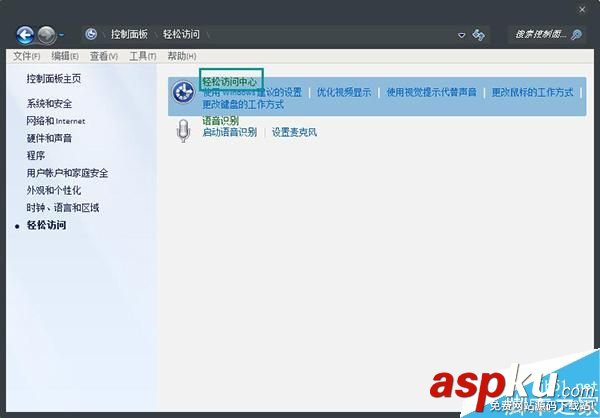Click 使用 Windows 建议的设置 link
The image size is (600, 418).
coord(252,93)
